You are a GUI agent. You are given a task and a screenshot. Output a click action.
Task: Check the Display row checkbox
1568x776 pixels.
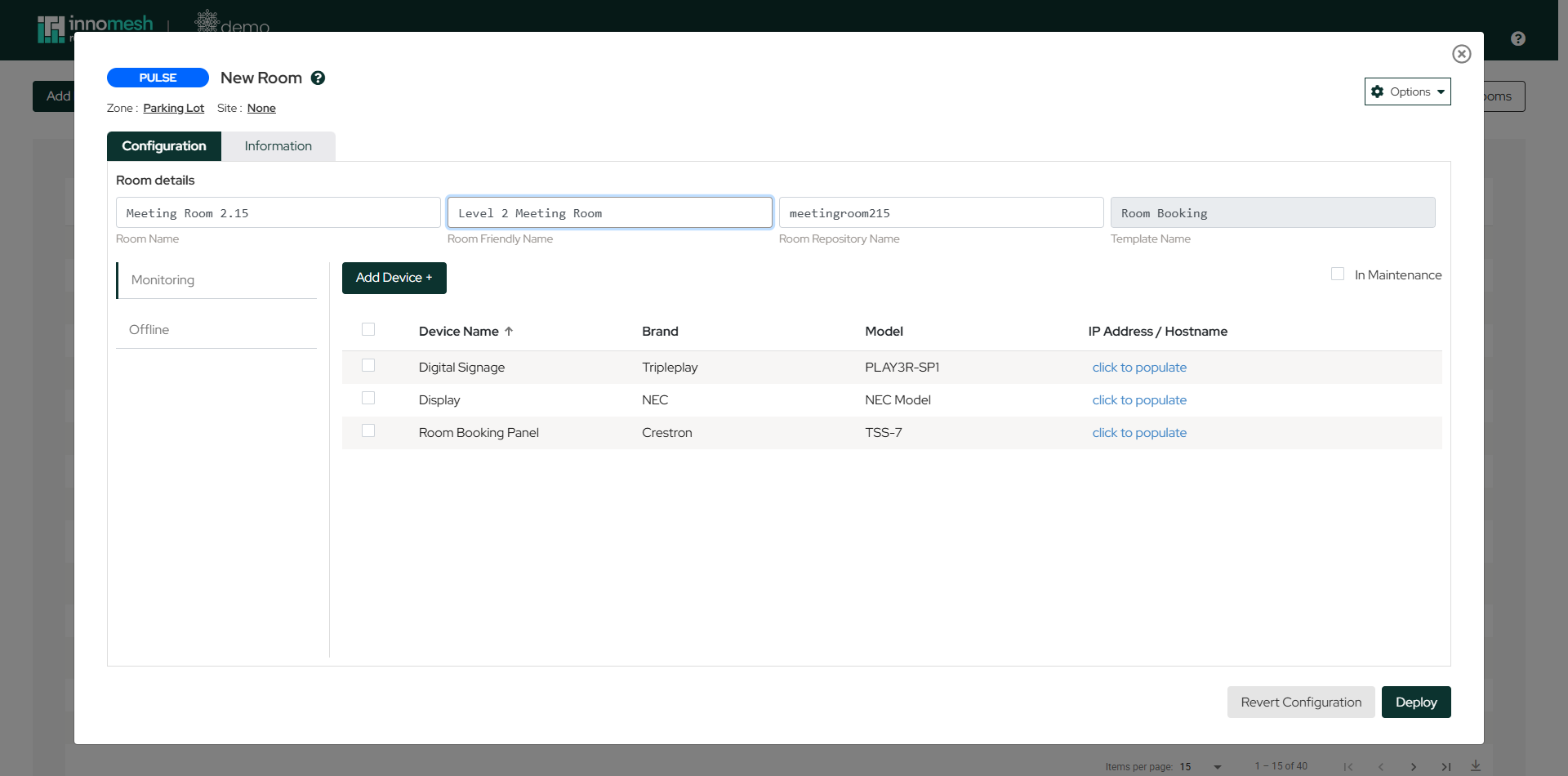coord(368,398)
